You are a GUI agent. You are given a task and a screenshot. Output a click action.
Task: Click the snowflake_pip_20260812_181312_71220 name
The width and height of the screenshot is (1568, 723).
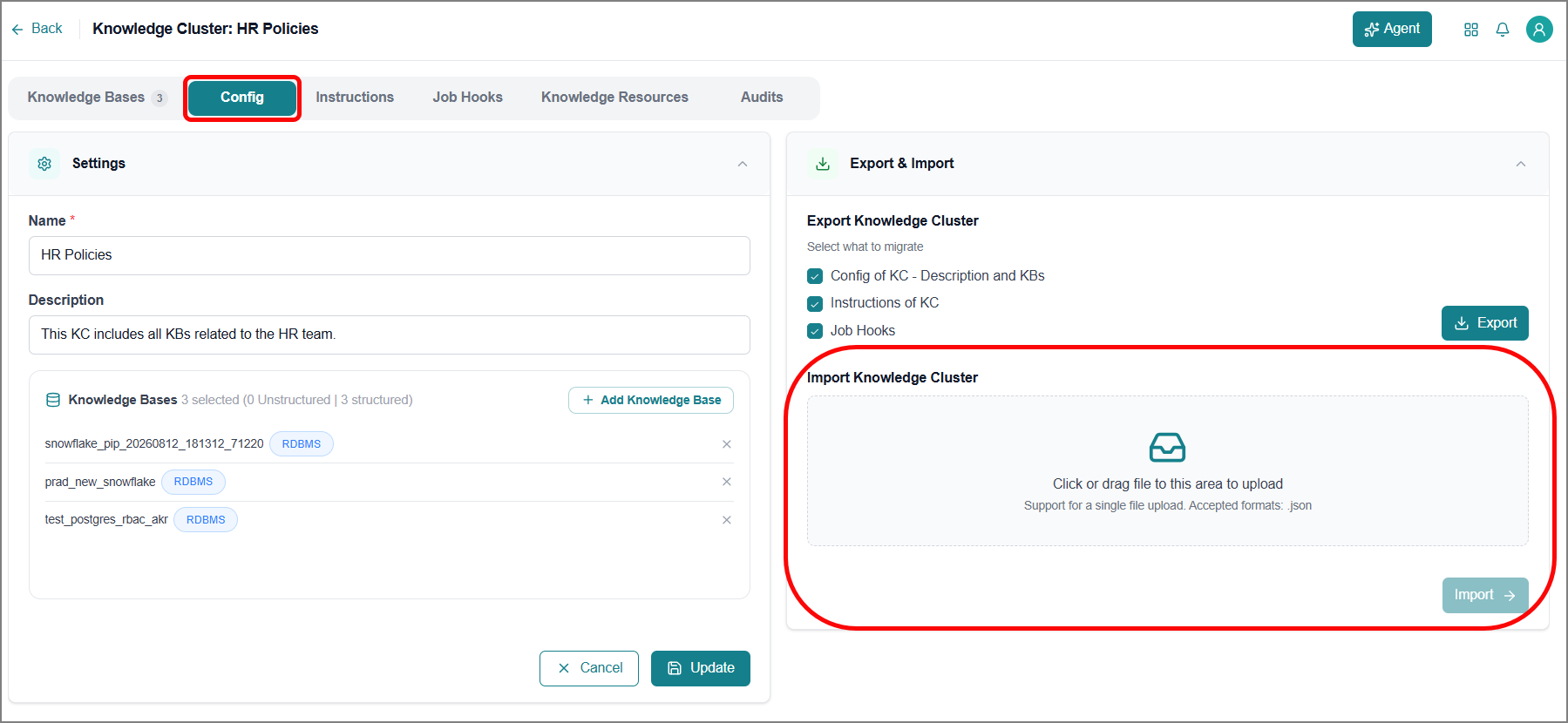point(154,444)
